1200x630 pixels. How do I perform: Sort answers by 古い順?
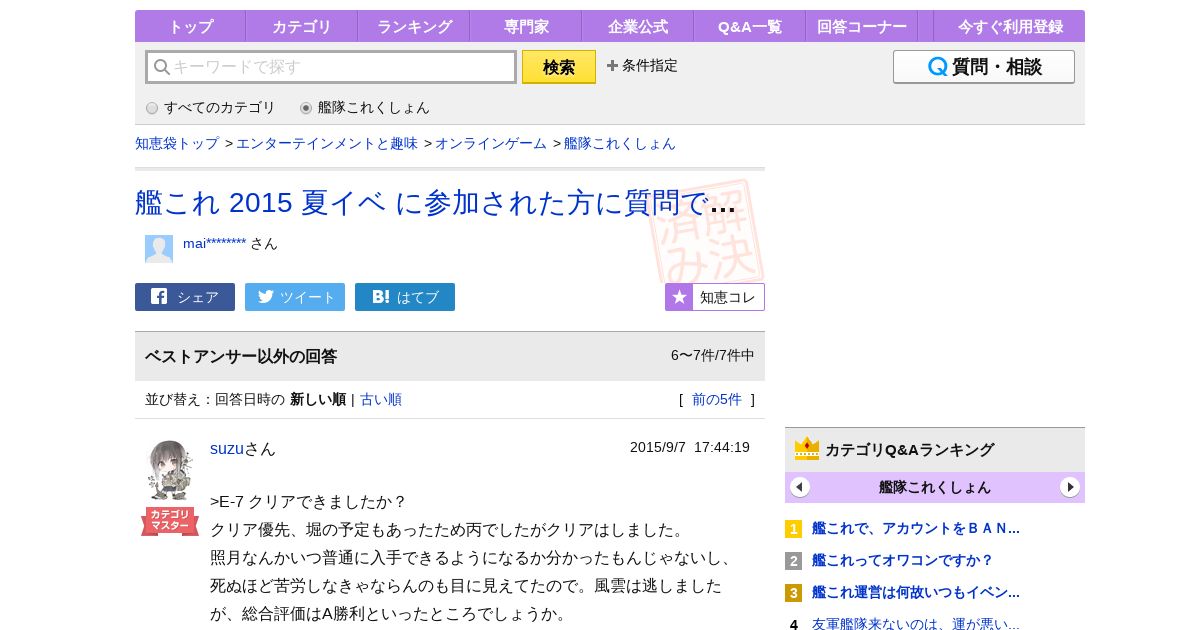[381, 399]
